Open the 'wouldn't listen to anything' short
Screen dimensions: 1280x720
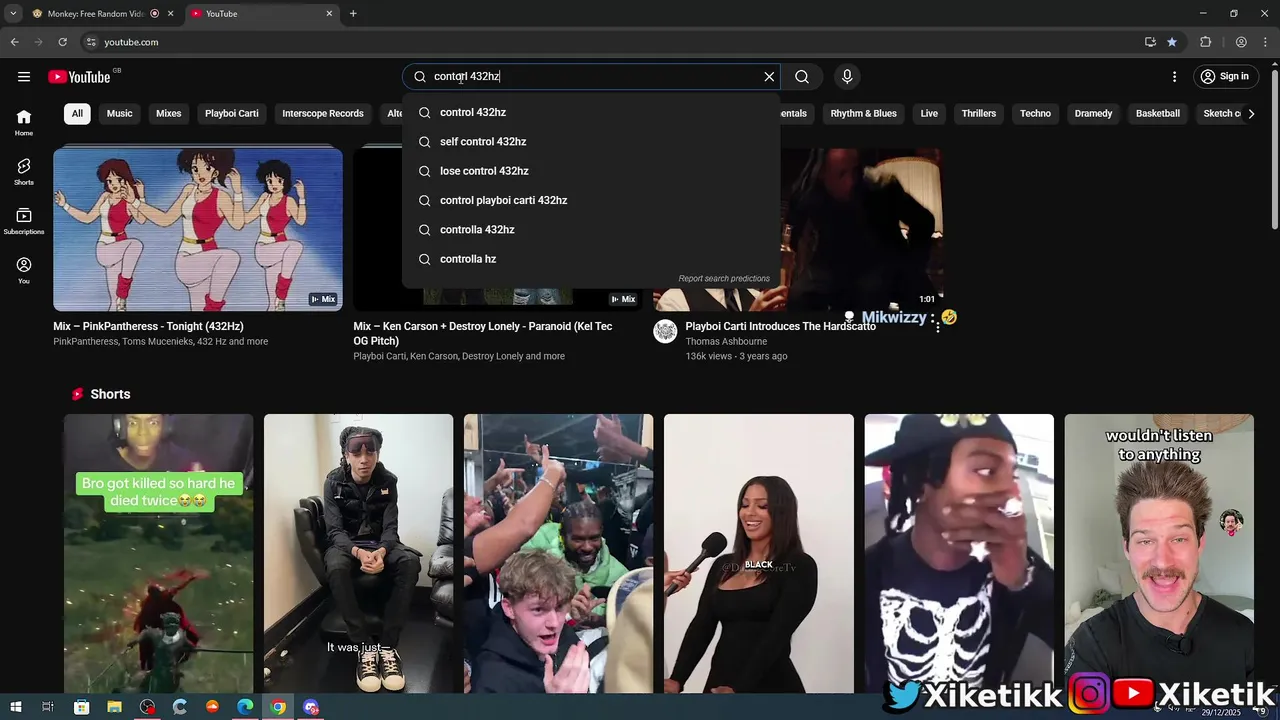tap(1159, 553)
